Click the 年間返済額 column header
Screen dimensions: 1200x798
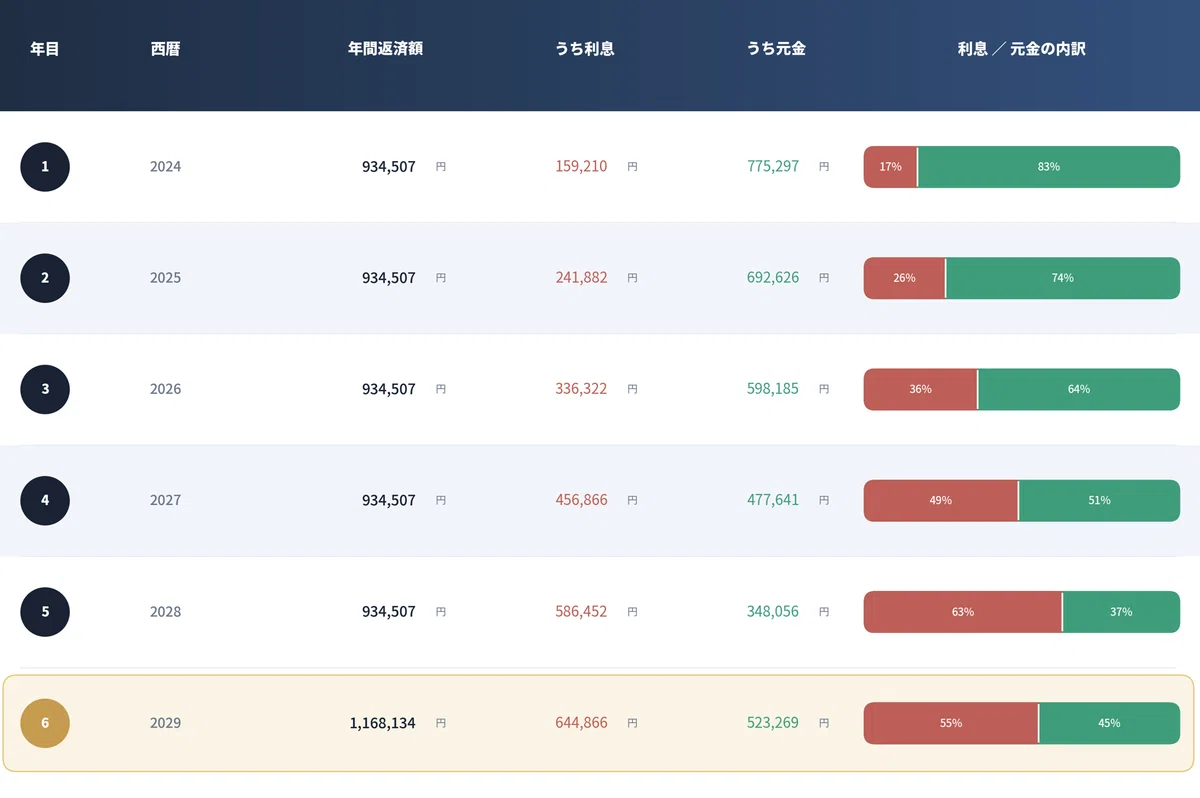point(385,48)
